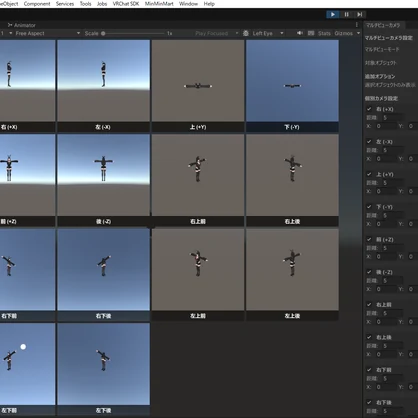
Task: Expand the Gizmos dropdown arrow
Action: [358, 33]
